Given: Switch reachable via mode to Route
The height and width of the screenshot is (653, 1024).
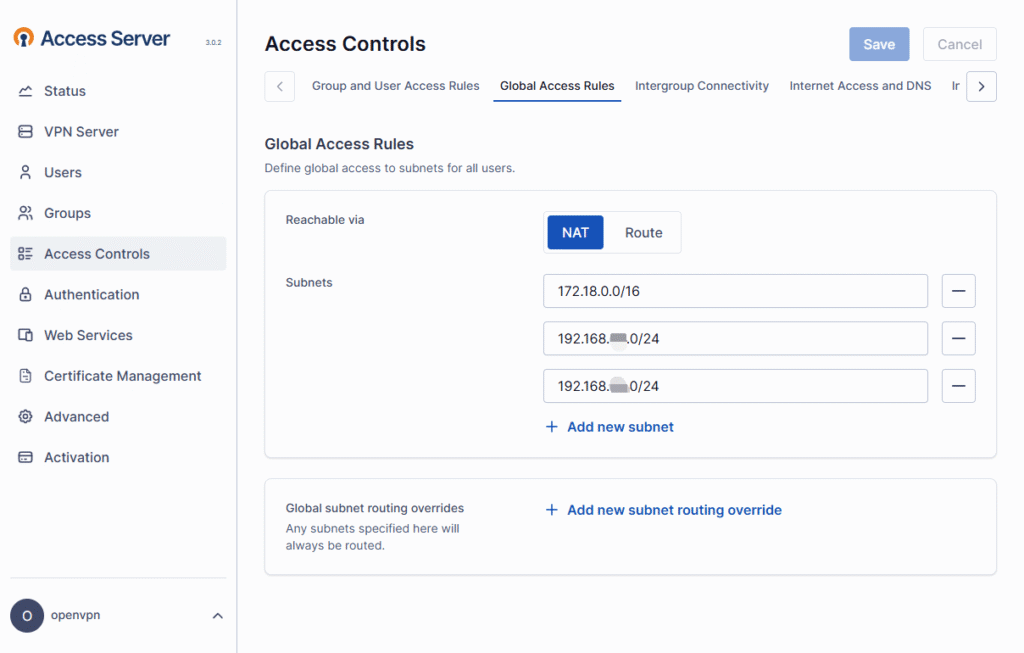Looking at the screenshot, I should click(x=643, y=233).
